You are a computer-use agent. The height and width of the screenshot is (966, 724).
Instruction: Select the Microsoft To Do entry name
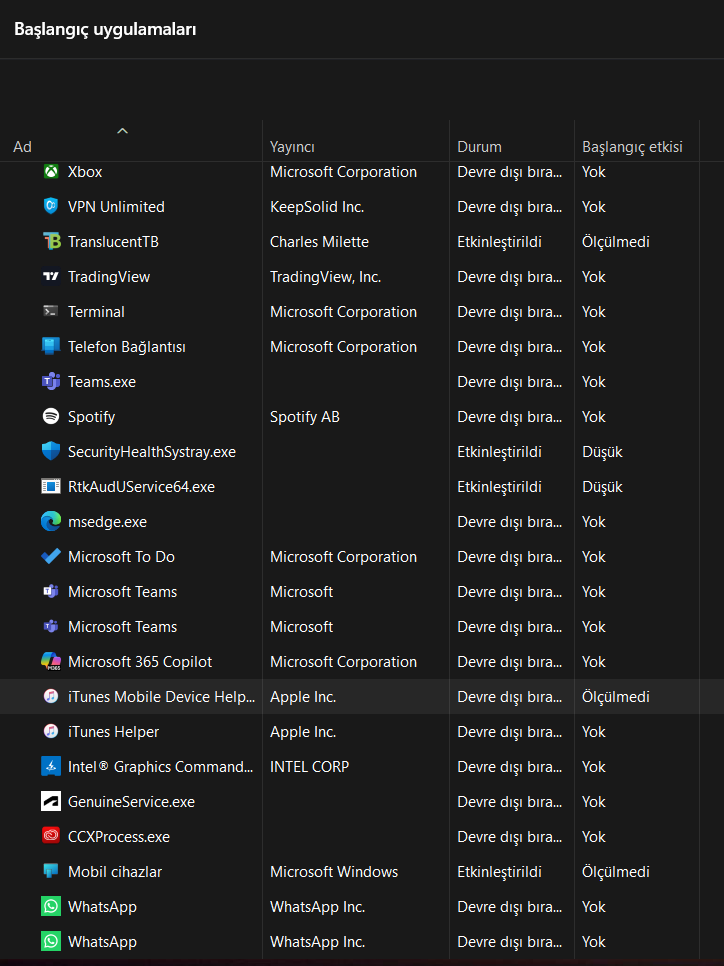point(121,557)
